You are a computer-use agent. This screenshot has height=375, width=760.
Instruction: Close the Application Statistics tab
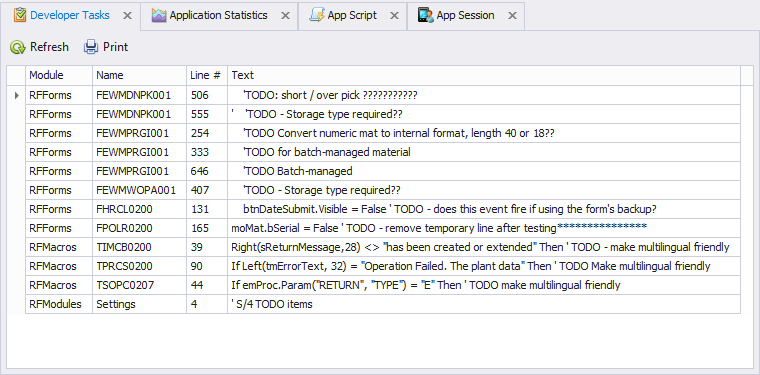(285, 16)
